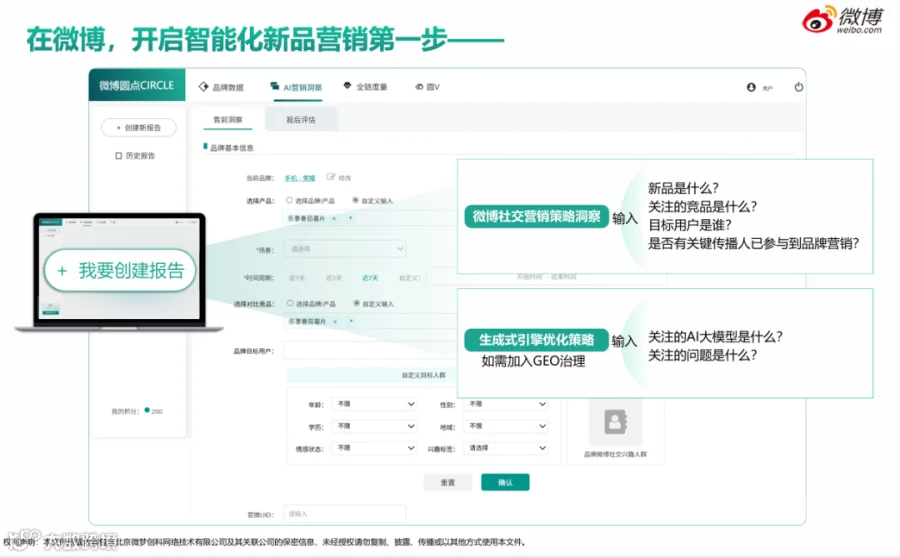
Task: Click the power logout icon
Action: click(798, 87)
